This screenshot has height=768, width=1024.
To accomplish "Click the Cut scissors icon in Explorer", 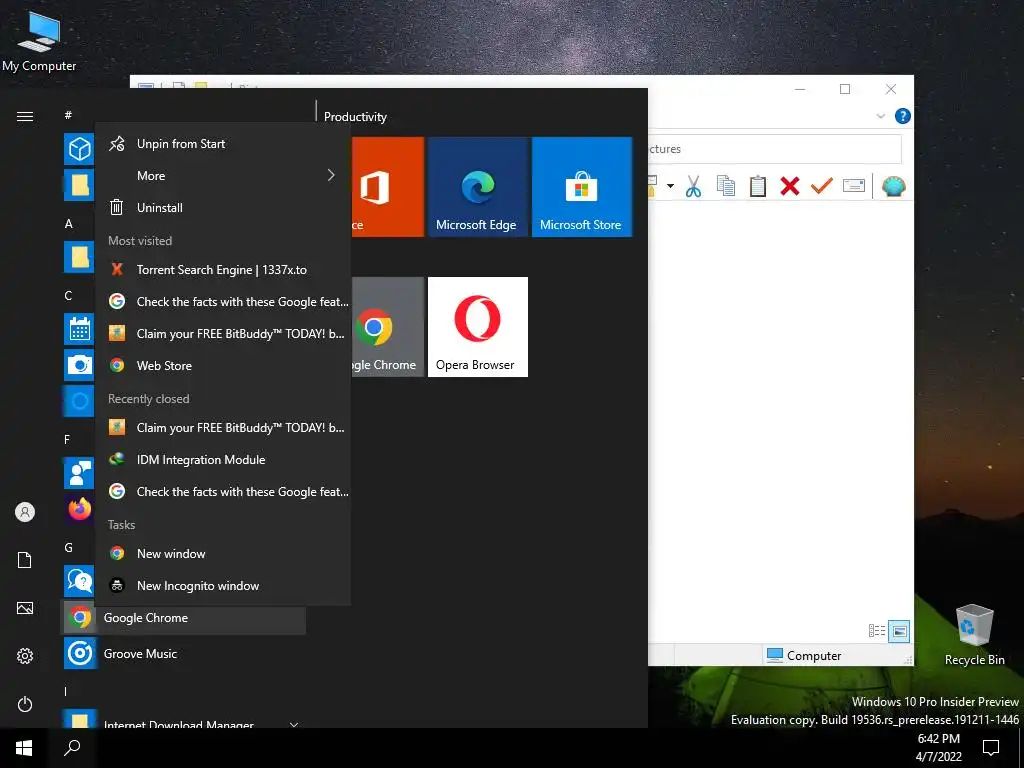I will point(694,187).
